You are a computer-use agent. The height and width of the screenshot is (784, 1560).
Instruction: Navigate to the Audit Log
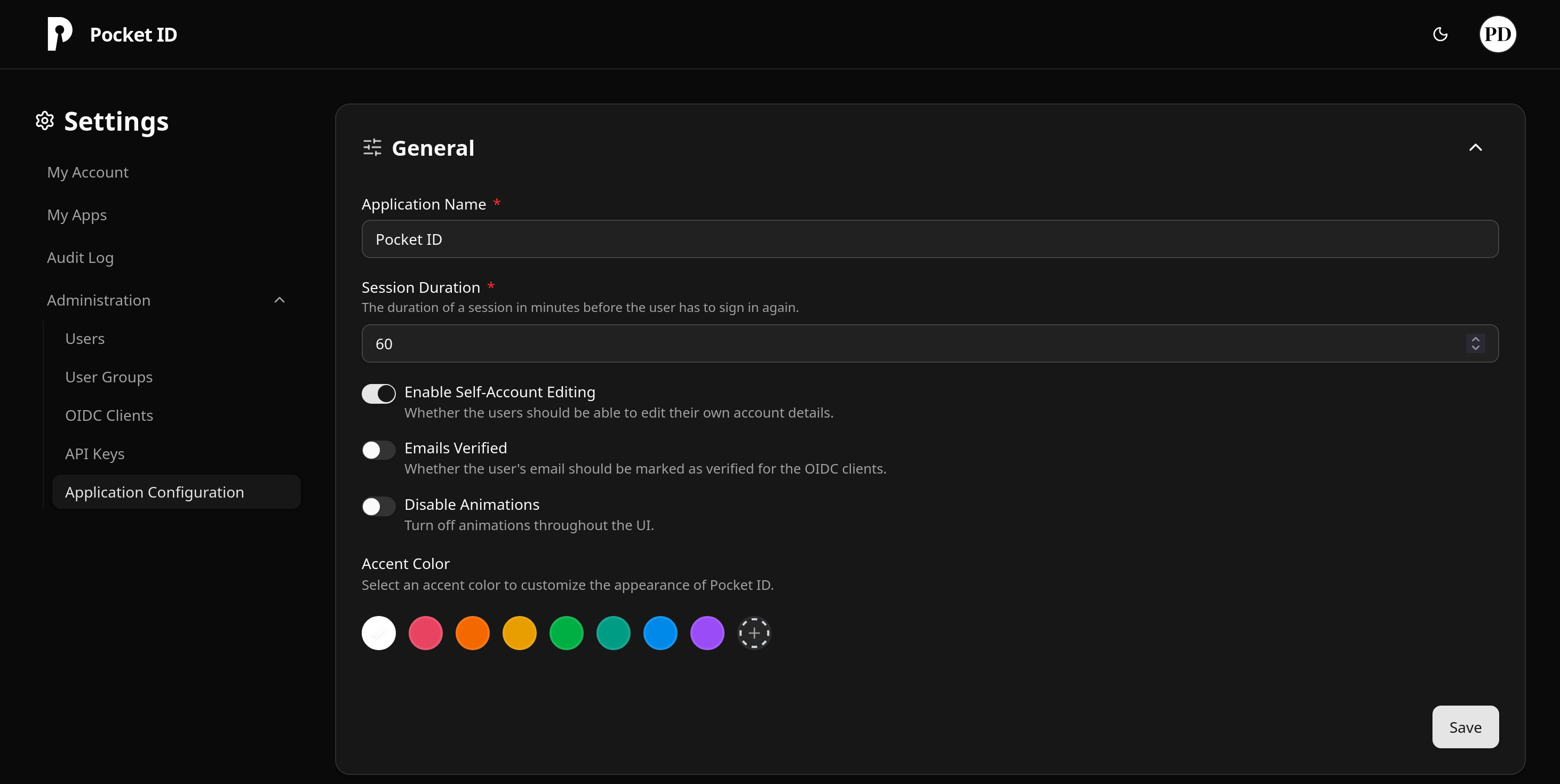click(x=80, y=257)
